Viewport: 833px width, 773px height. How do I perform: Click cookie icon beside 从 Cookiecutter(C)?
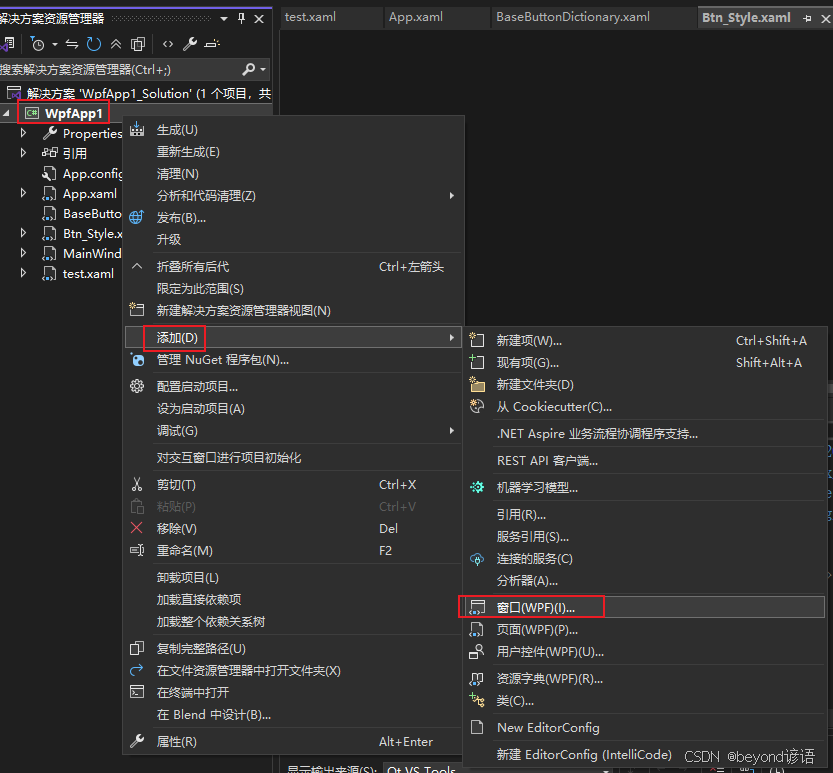tap(477, 406)
